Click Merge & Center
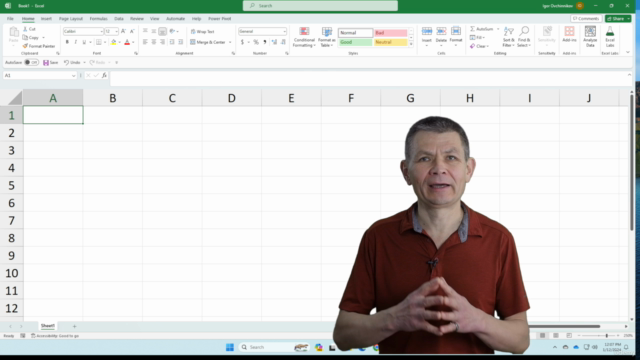The width and height of the screenshot is (640, 360). point(208,42)
